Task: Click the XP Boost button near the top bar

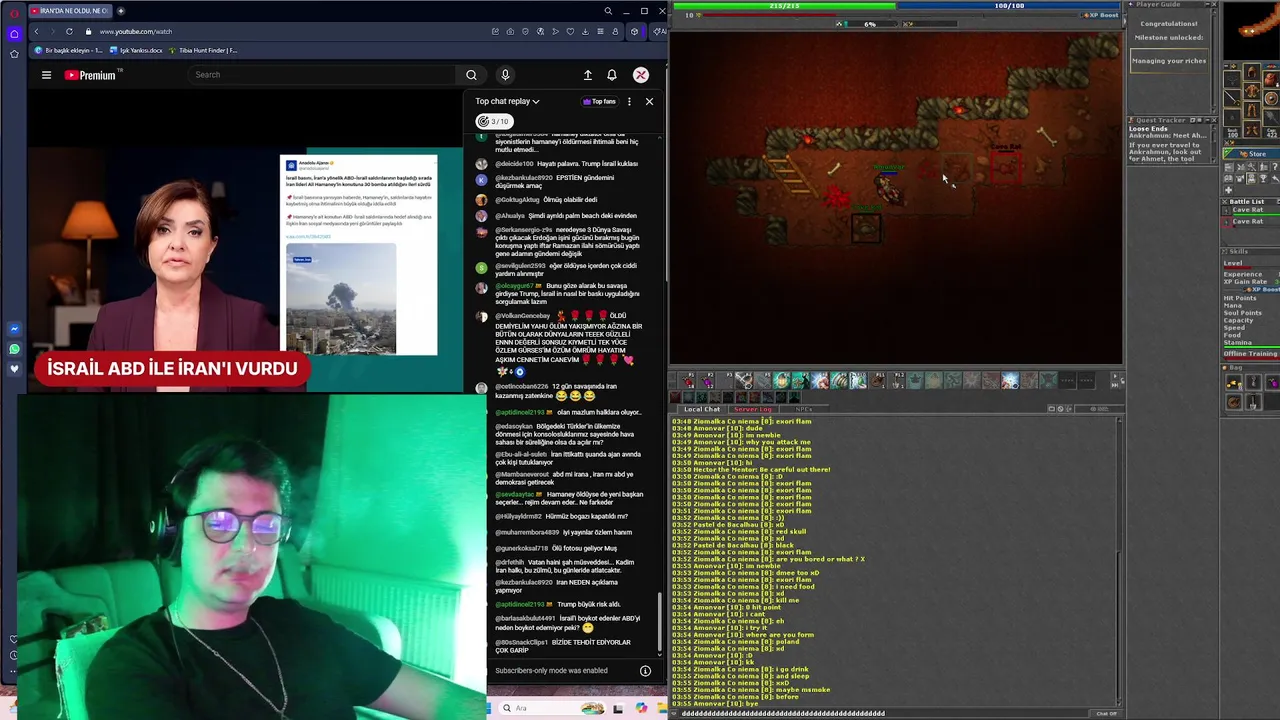Action: [x=1102, y=15]
